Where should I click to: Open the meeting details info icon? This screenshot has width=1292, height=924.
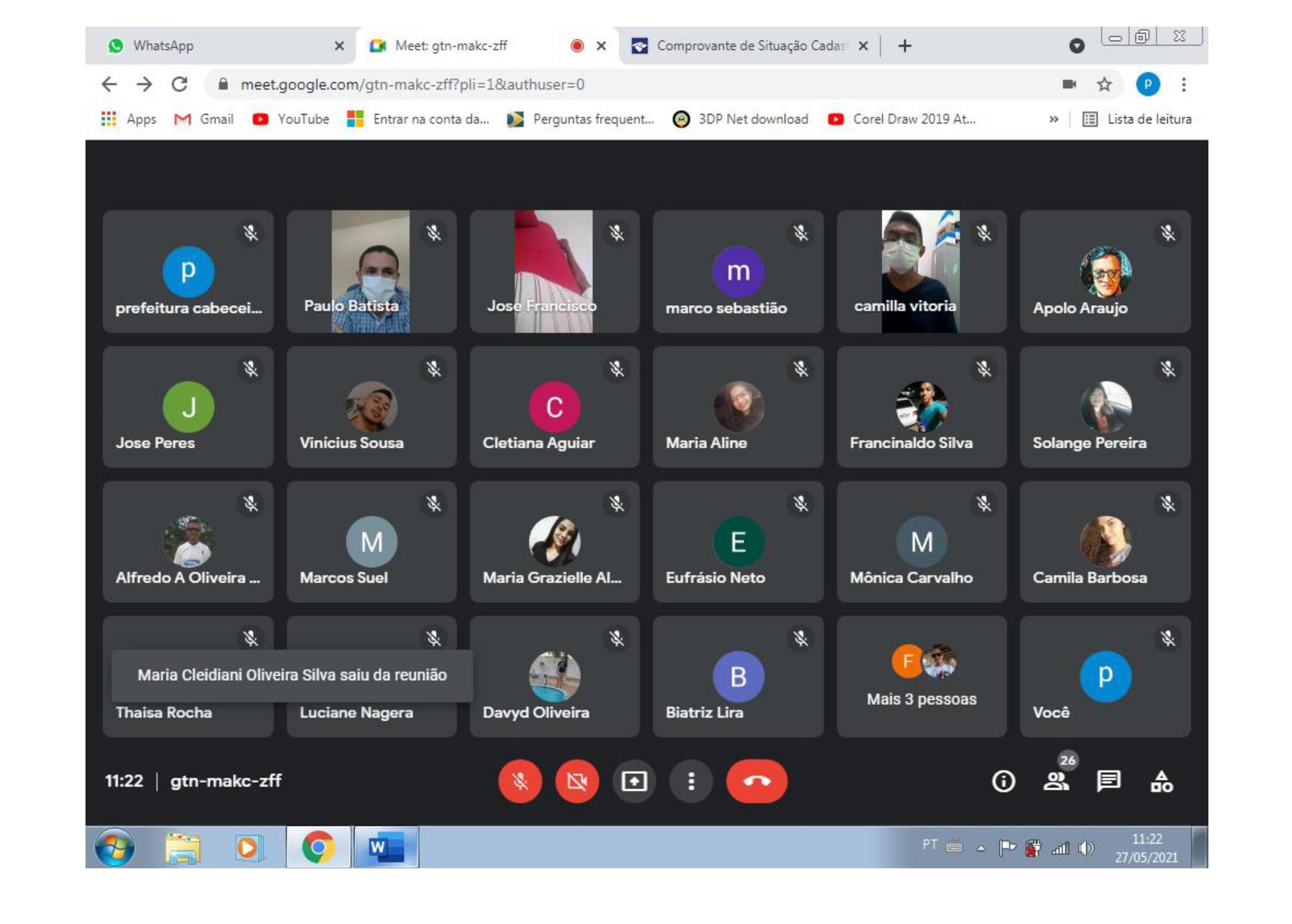tap(1003, 781)
